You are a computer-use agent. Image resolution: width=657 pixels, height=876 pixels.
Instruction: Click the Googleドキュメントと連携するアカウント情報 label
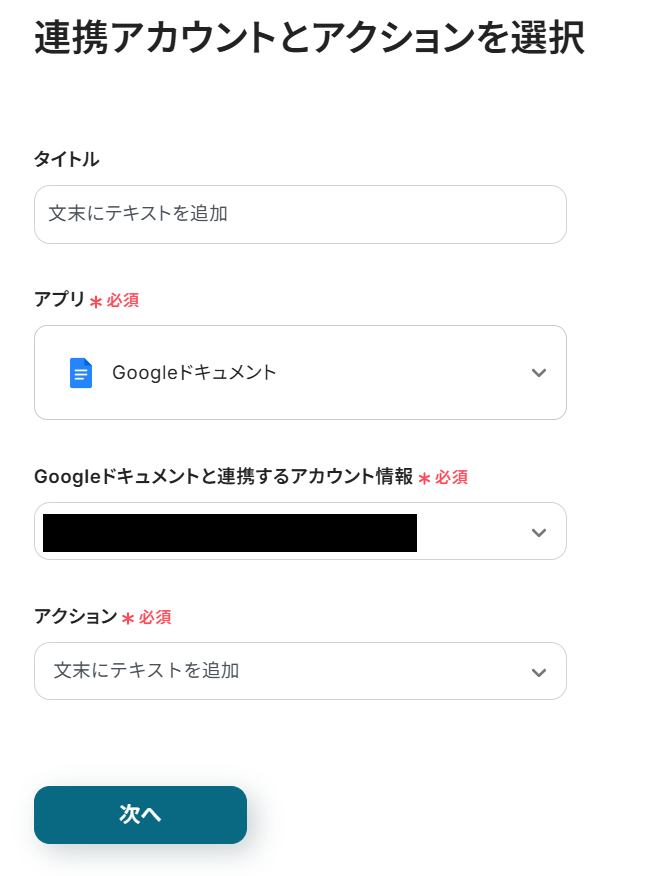point(223,477)
